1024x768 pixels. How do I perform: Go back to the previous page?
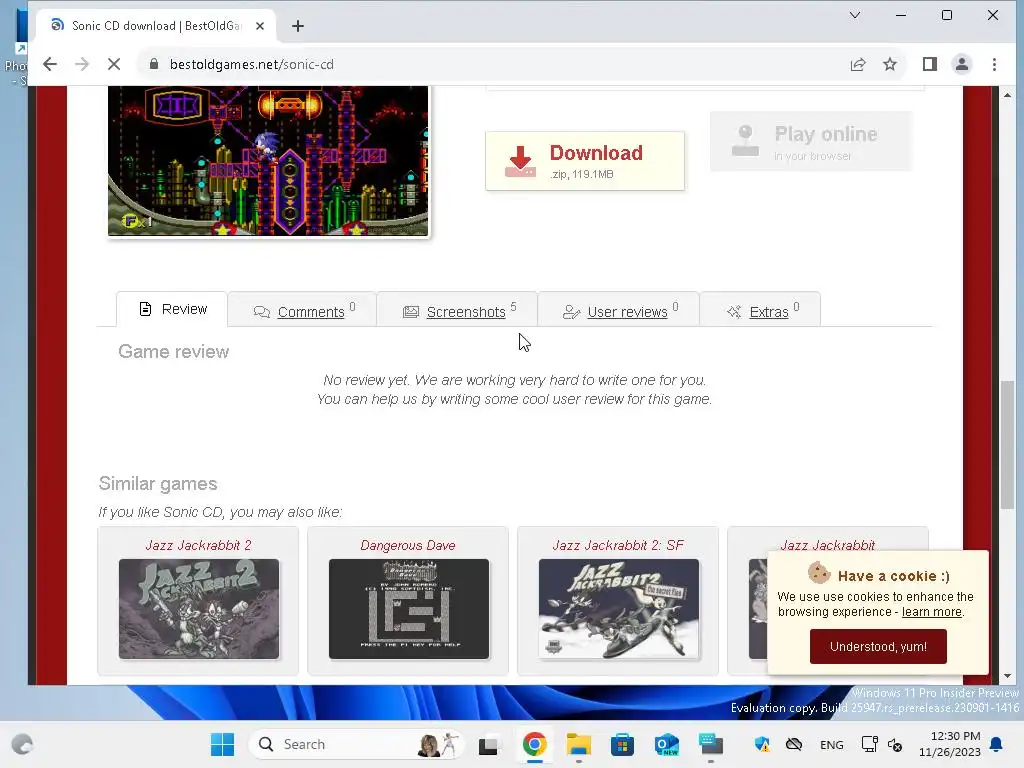click(50, 64)
